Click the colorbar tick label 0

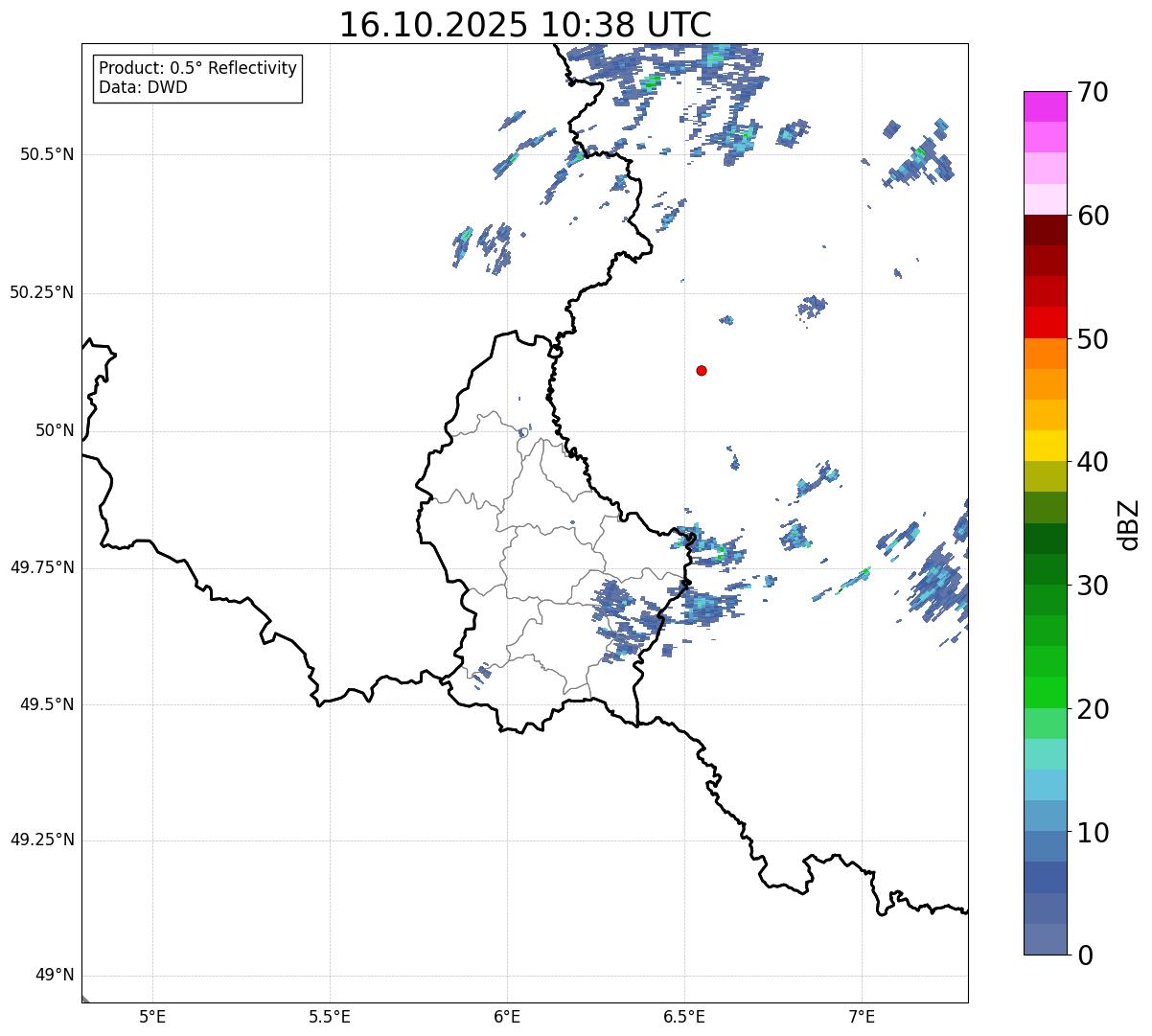(x=1085, y=956)
